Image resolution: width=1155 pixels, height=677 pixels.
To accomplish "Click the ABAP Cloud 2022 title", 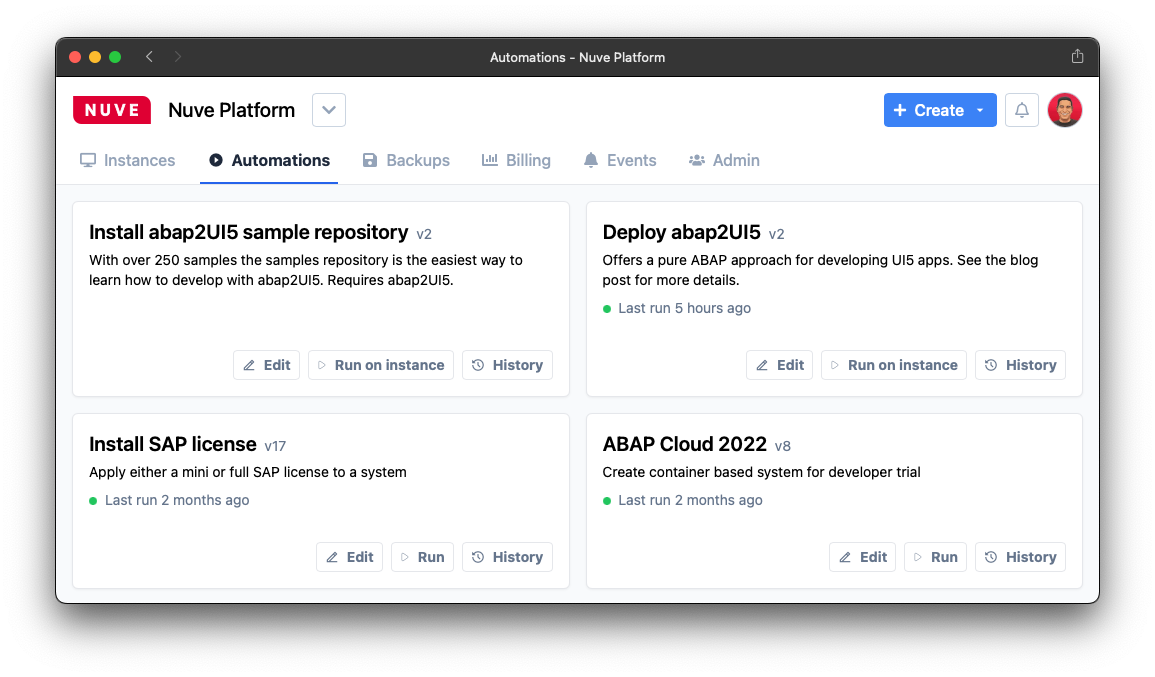I will (684, 444).
